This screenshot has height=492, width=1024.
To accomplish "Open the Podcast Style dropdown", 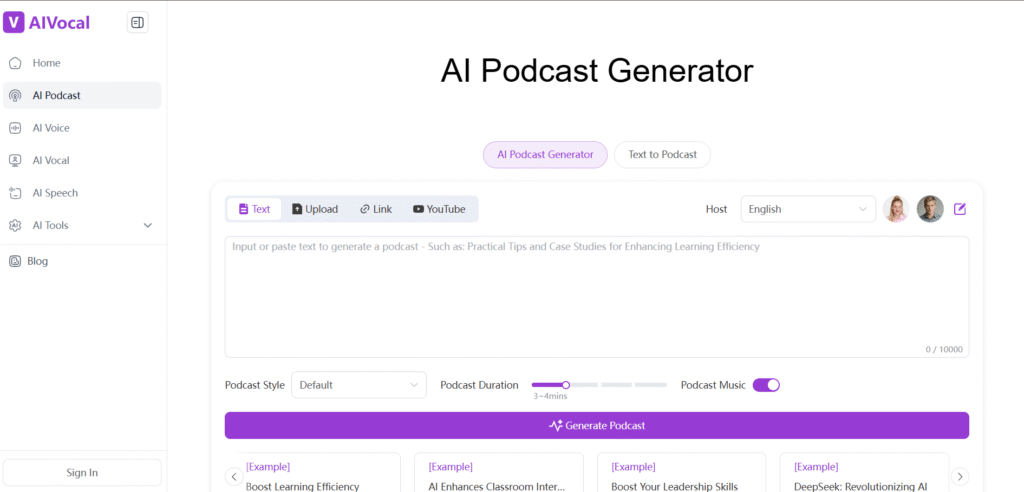I will click(x=359, y=385).
